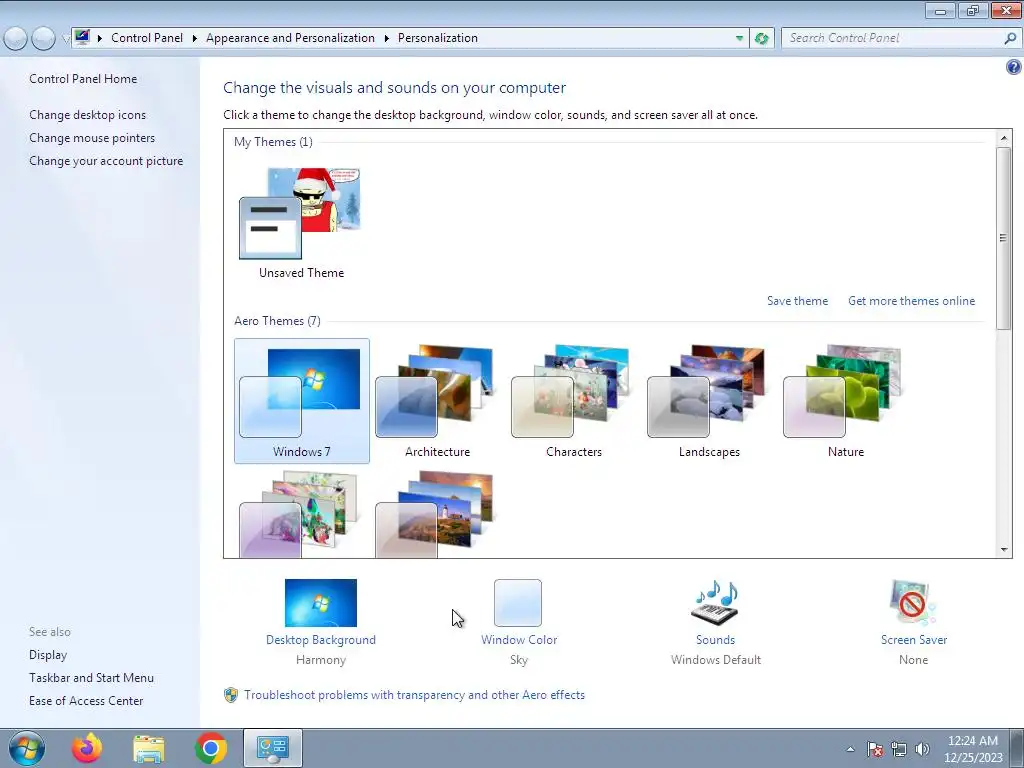The height and width of the screenshot is (768, 1024).
Task: Click the Help question mark icon
Action: (x=1013, y=67)
